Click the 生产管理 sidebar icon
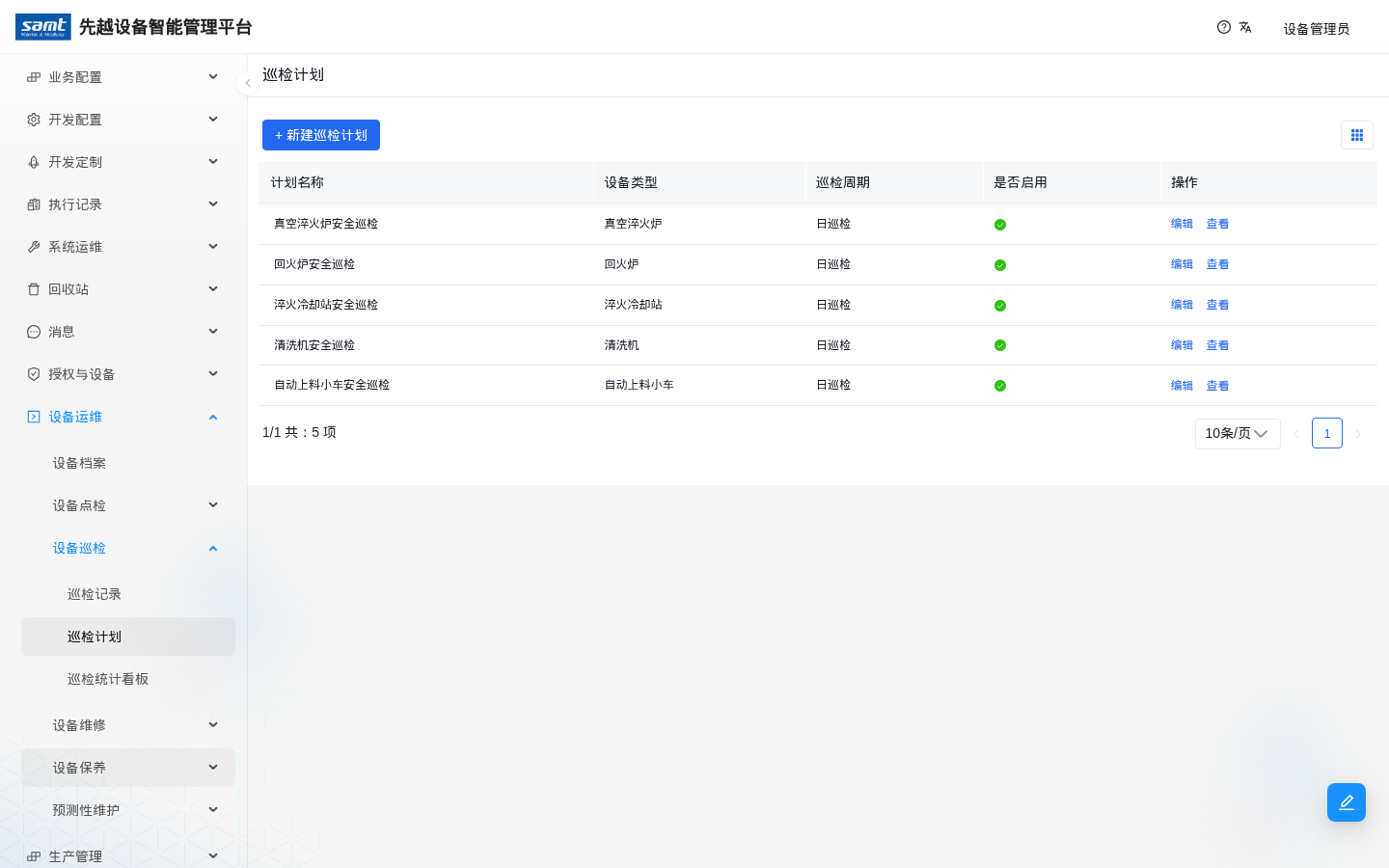The height and width of the screenshot is (868, 1389). pyautogui.click(x=34, y=856)
